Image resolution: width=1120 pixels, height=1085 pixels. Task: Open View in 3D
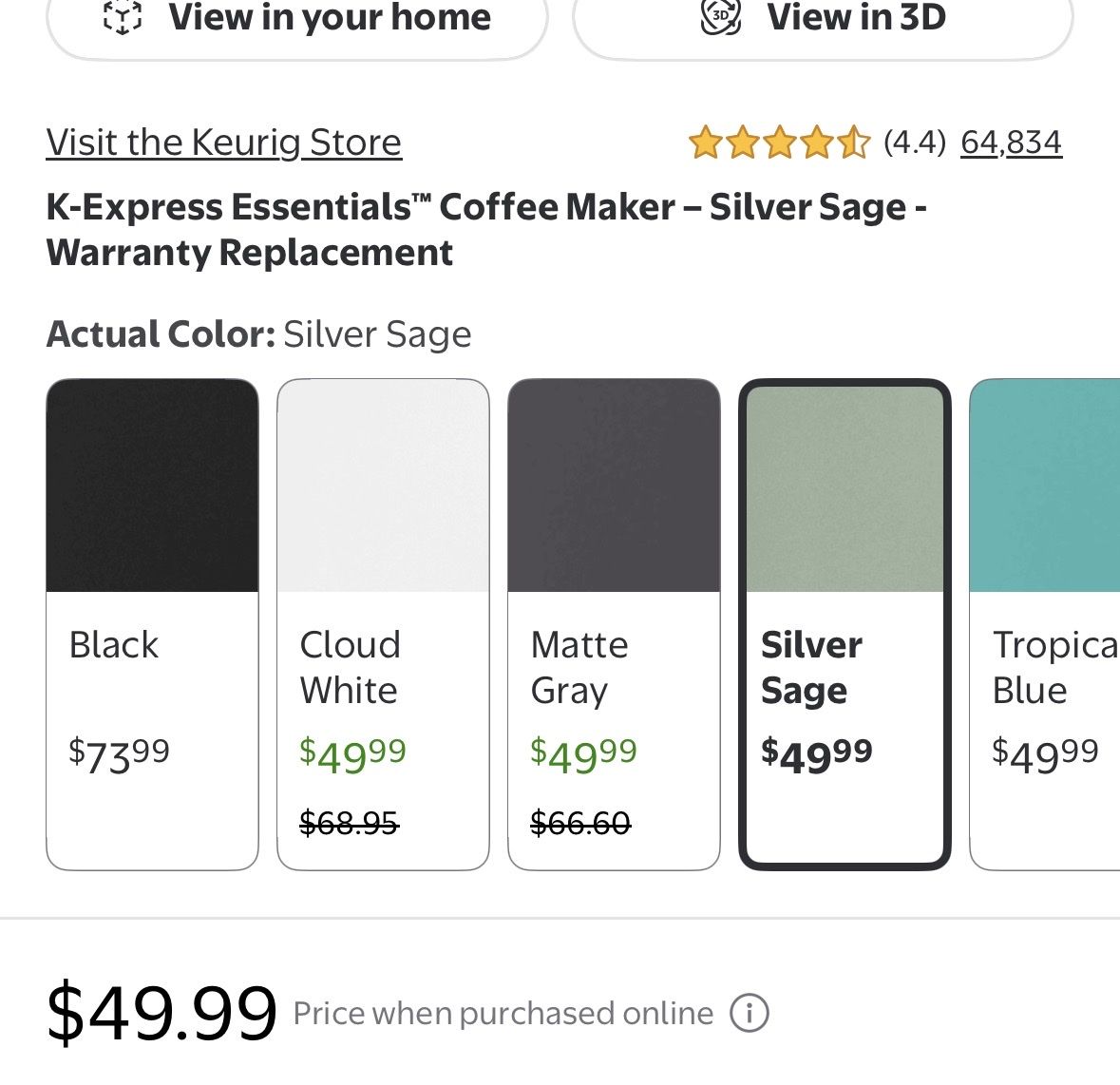click(x=823, y=22)
